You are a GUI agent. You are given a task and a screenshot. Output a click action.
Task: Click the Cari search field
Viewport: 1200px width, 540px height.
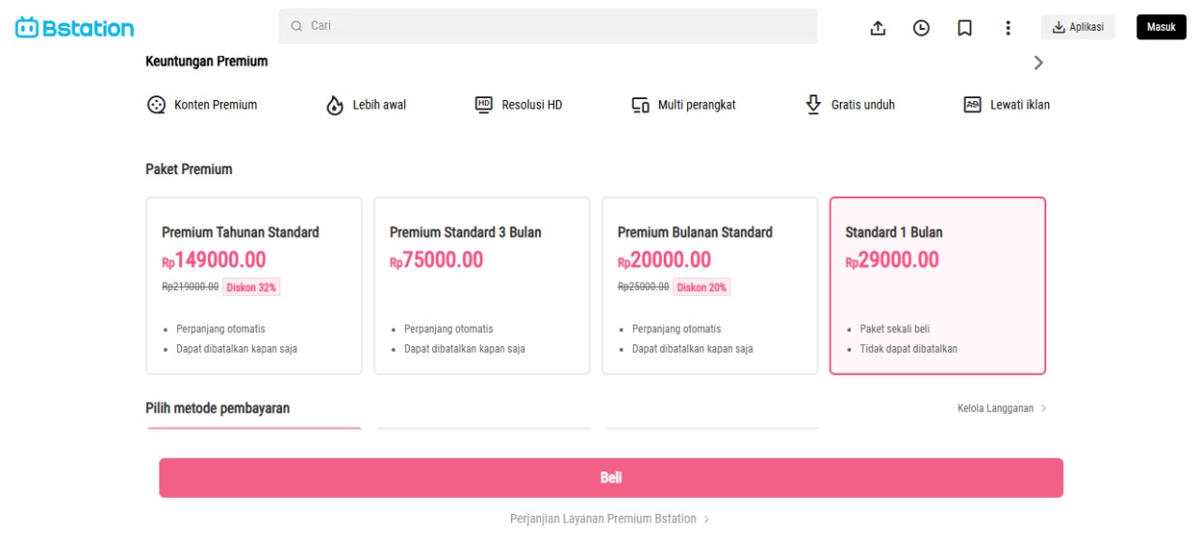click(548, 26)
